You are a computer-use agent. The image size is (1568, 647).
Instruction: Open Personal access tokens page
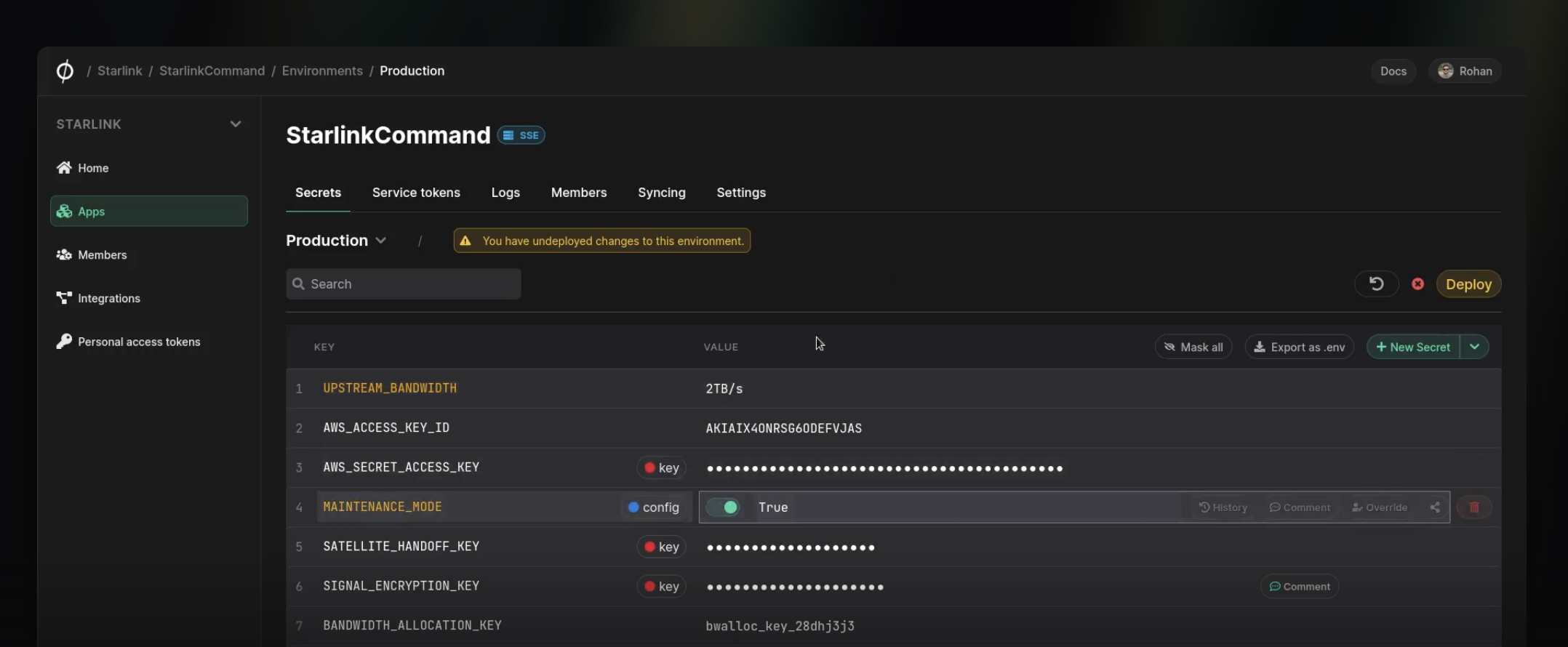click(128, 342)
